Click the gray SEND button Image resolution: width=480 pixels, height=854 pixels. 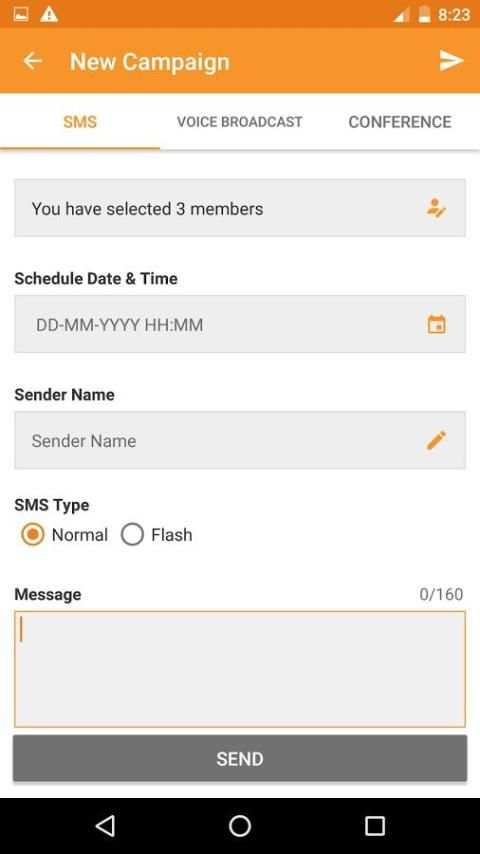(240, 758)
